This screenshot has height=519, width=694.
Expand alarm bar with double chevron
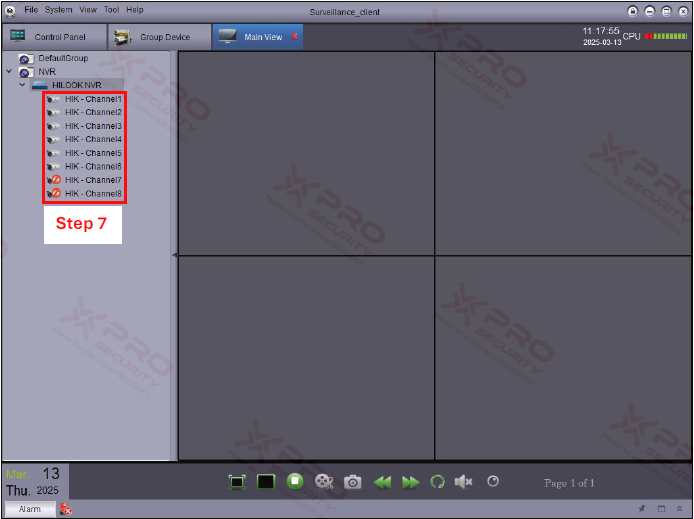click(x=680, y=509)
